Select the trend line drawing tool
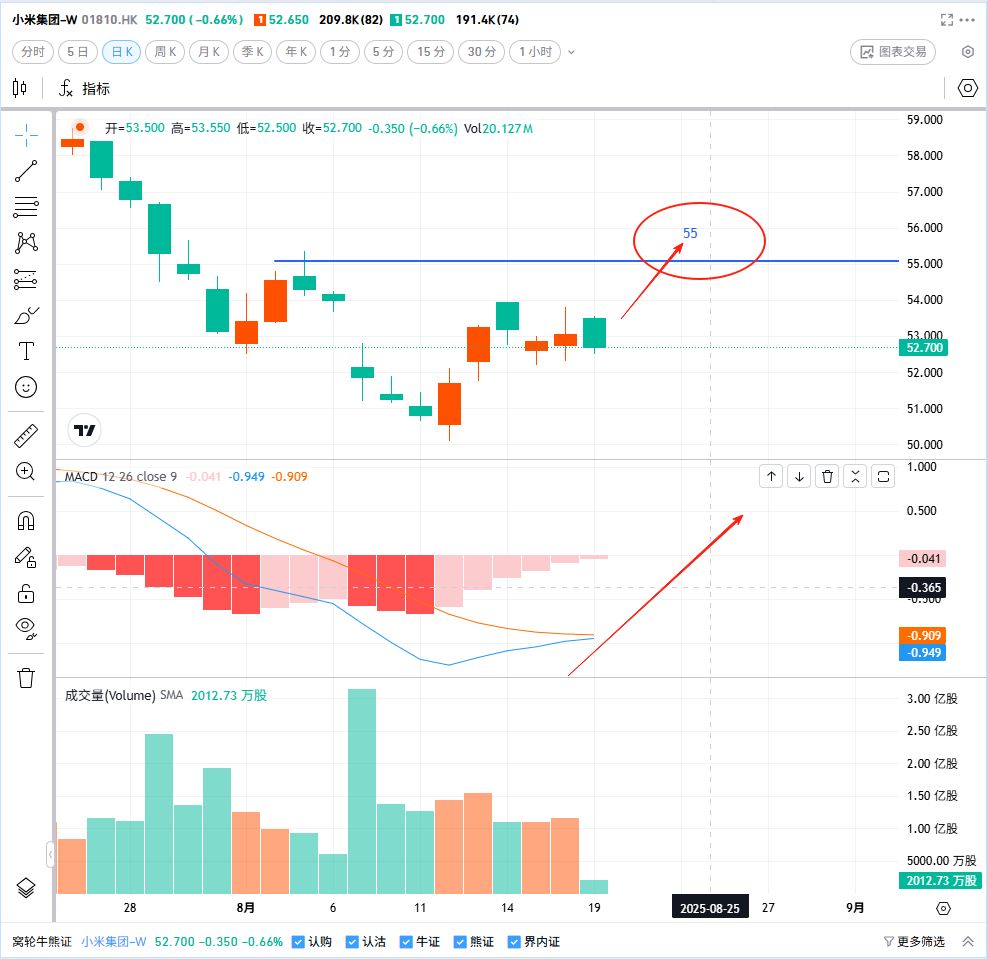 coord(26,171)
